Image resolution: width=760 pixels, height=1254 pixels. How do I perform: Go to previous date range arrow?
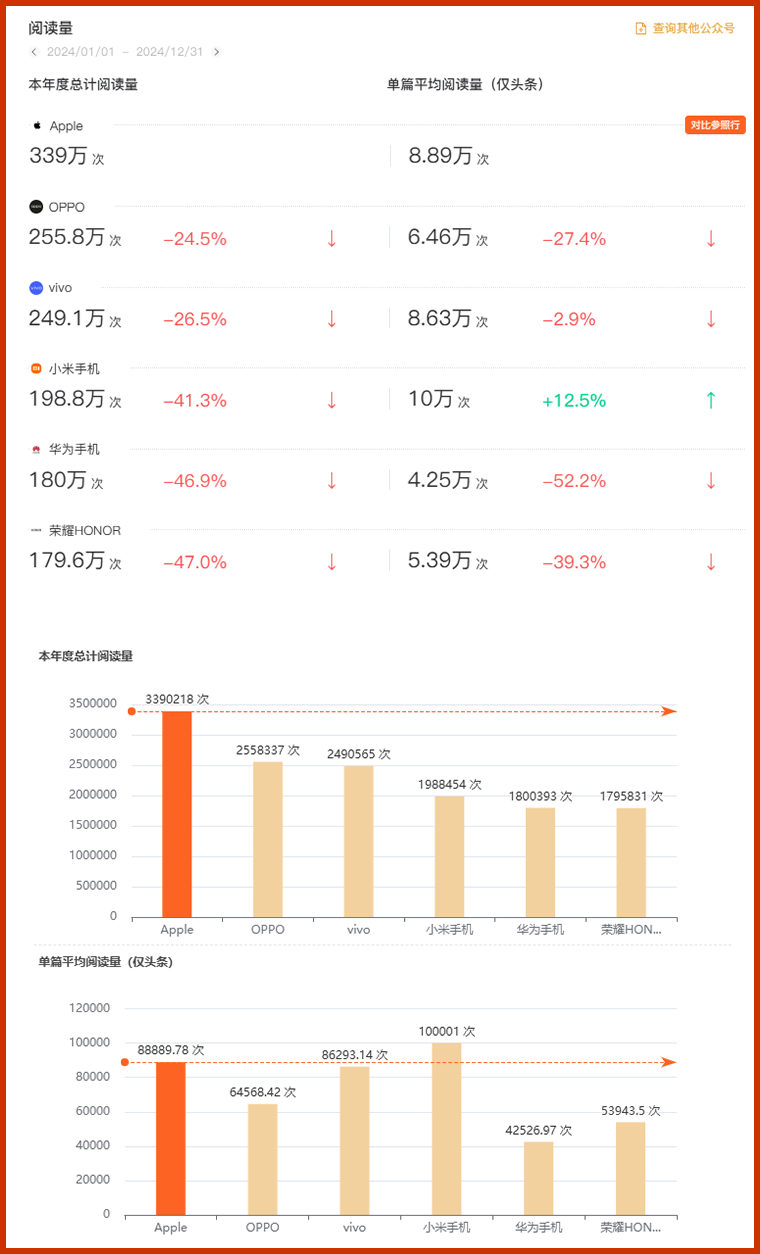click(34, 52)
